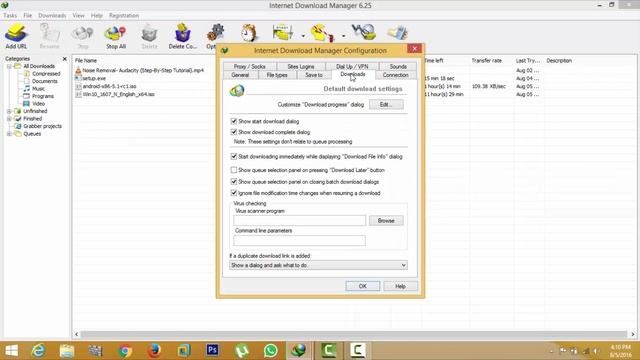The width and height of the screenshot is (640, 360).
Task: Open the Scheduler alarm clock icon
Action: pyautogui.click(x=249, y=33)
